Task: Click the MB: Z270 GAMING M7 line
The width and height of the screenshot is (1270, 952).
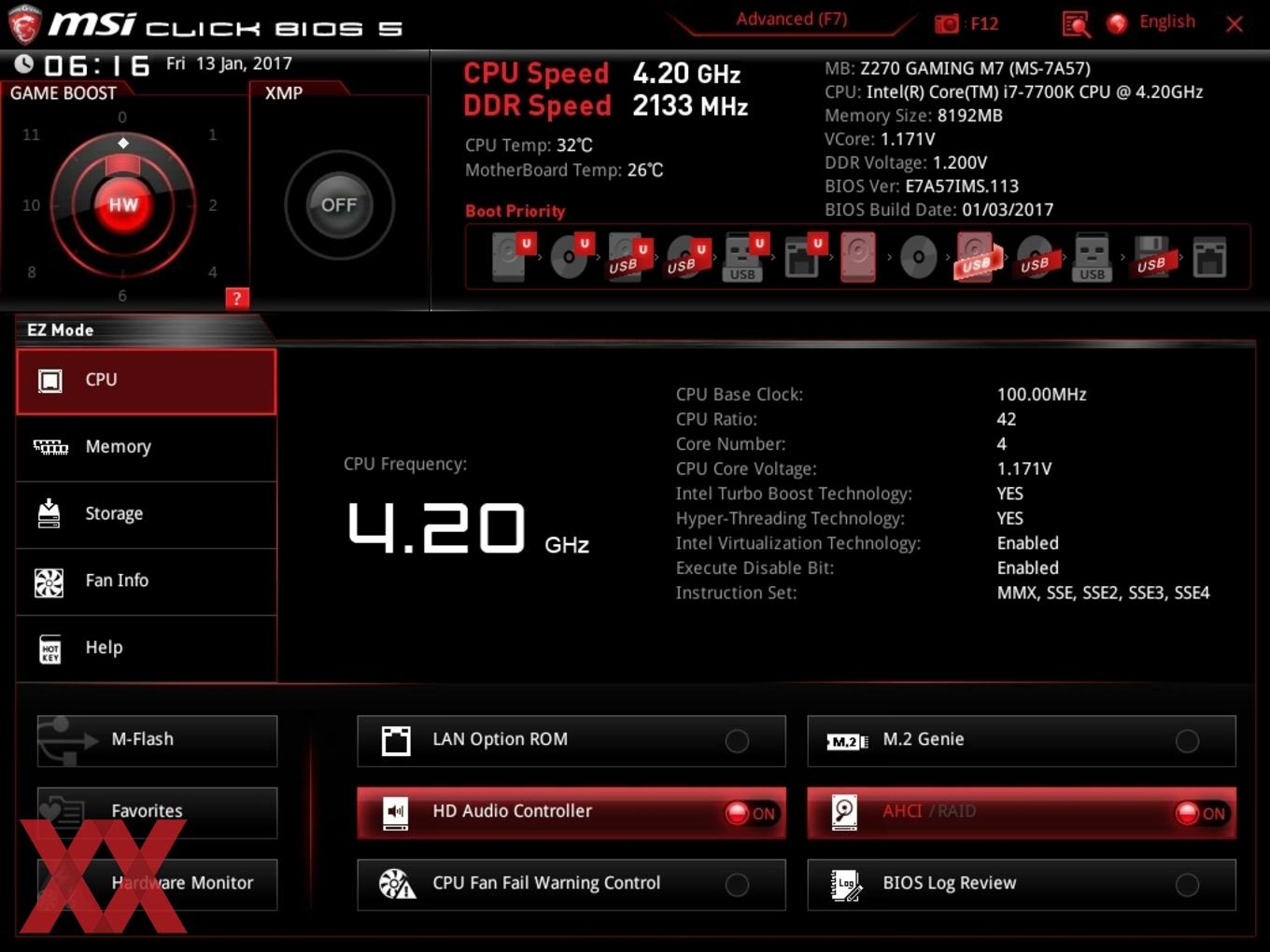Action: (x=957, y=68)
